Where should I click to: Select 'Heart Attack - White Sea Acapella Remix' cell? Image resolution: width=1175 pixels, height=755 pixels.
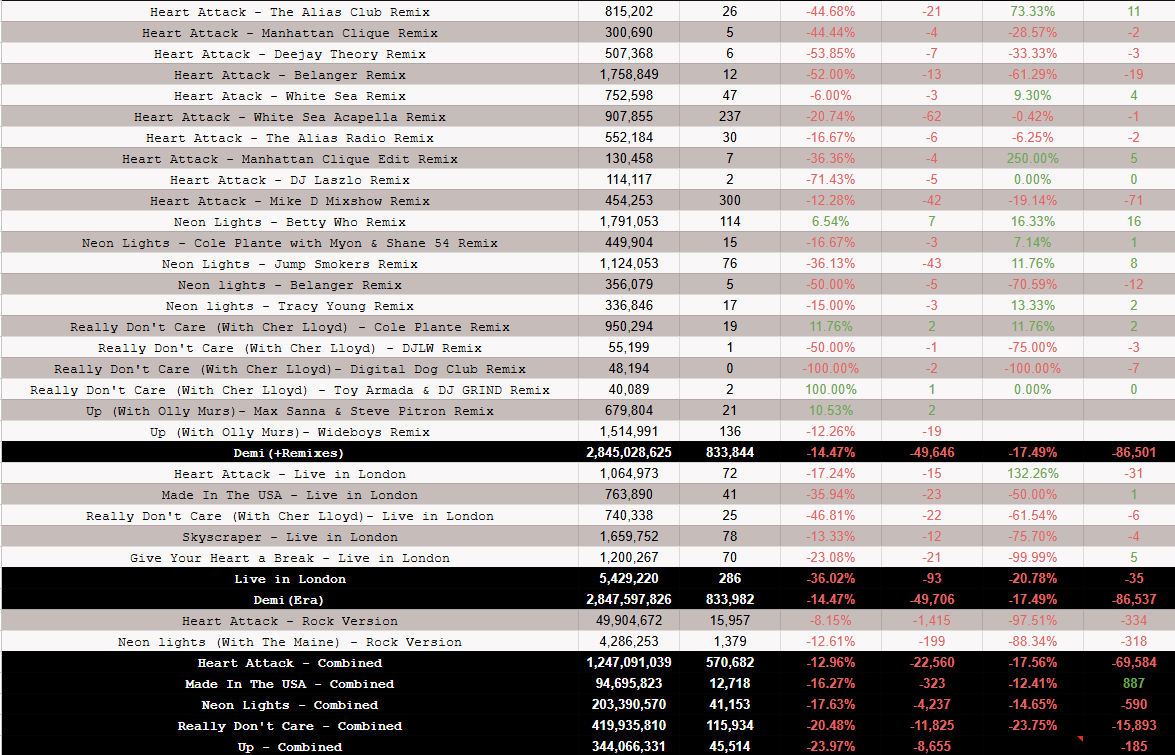(289, 117)
